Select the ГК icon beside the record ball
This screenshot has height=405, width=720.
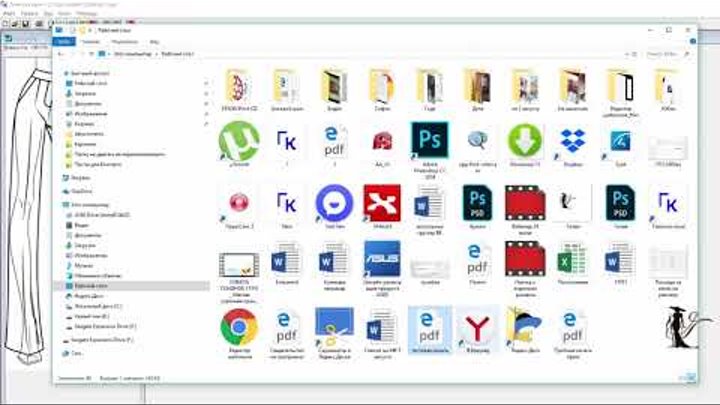coord(287,202)
